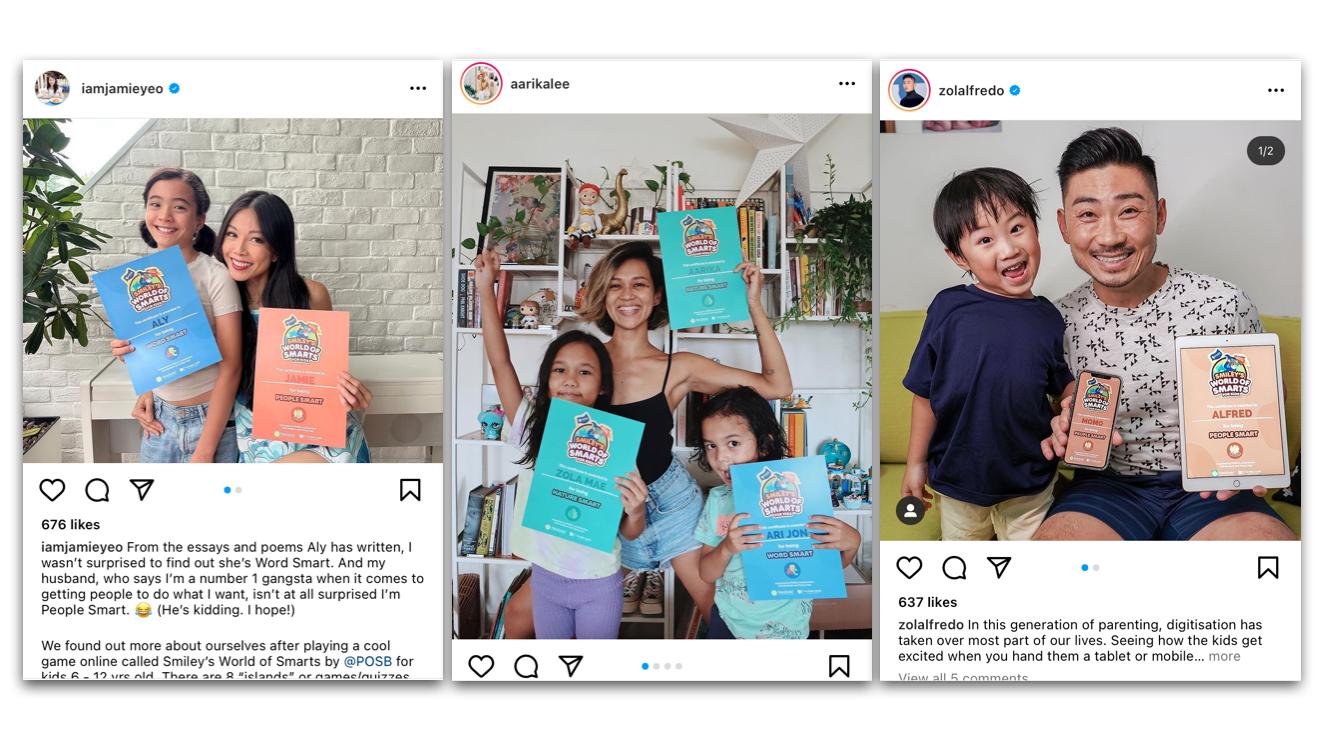1322x738 pixels.
Task: Open comments on aarikalee post
Action: coord(526,666)
